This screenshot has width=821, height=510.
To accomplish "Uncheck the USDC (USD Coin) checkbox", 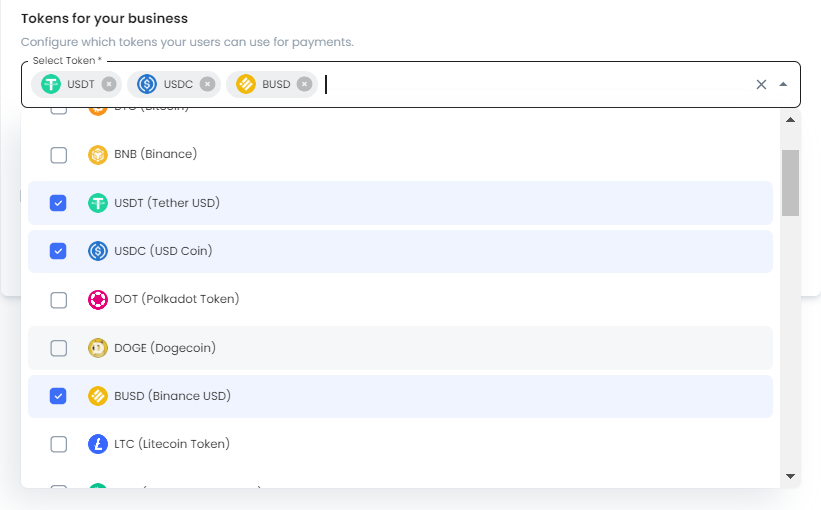I will (x=58, y=251).
